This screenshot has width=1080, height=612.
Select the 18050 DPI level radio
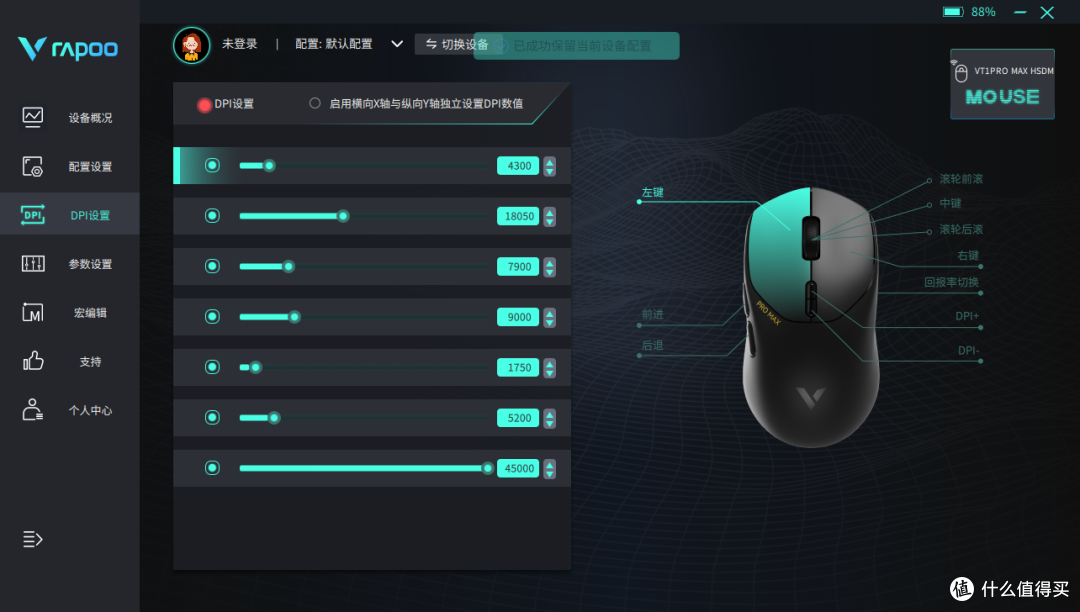click(x=212, y=215)
